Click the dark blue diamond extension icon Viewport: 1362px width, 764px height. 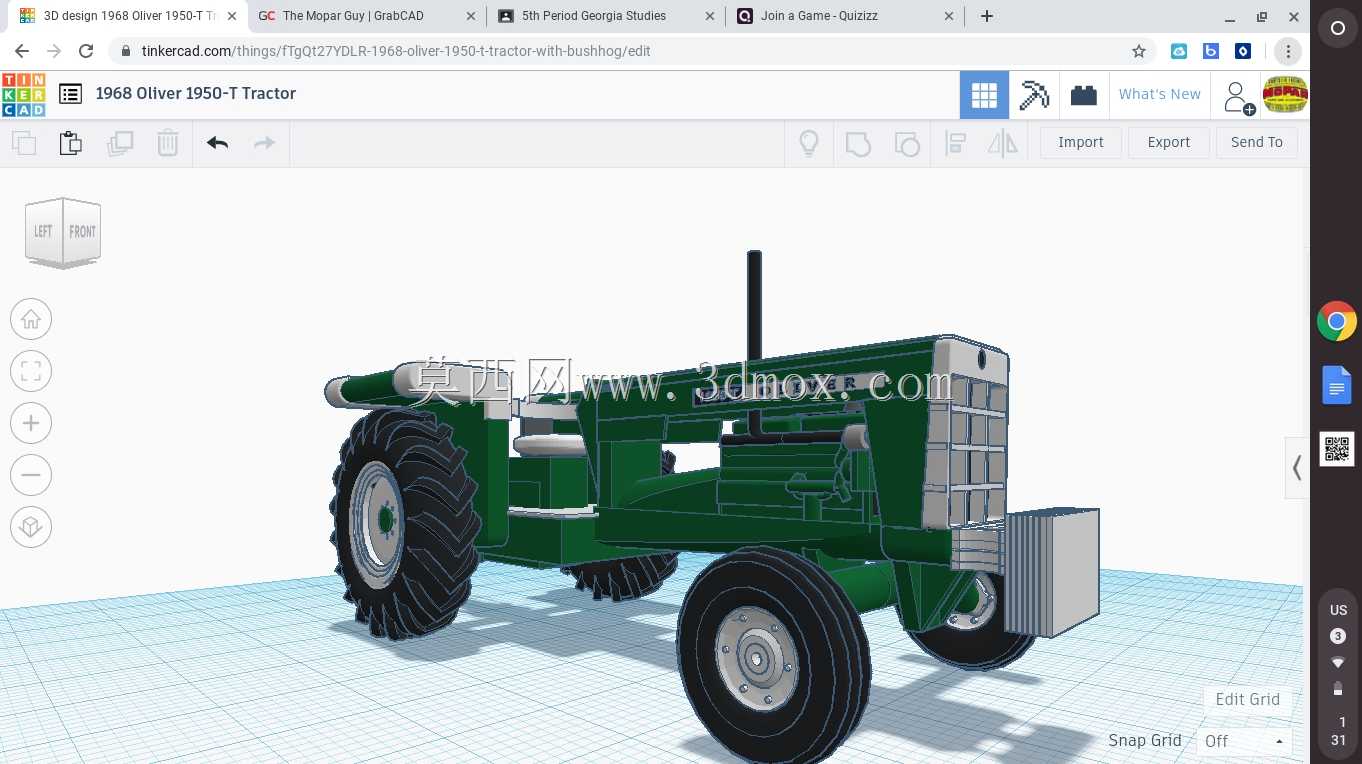pos(1243,51)
